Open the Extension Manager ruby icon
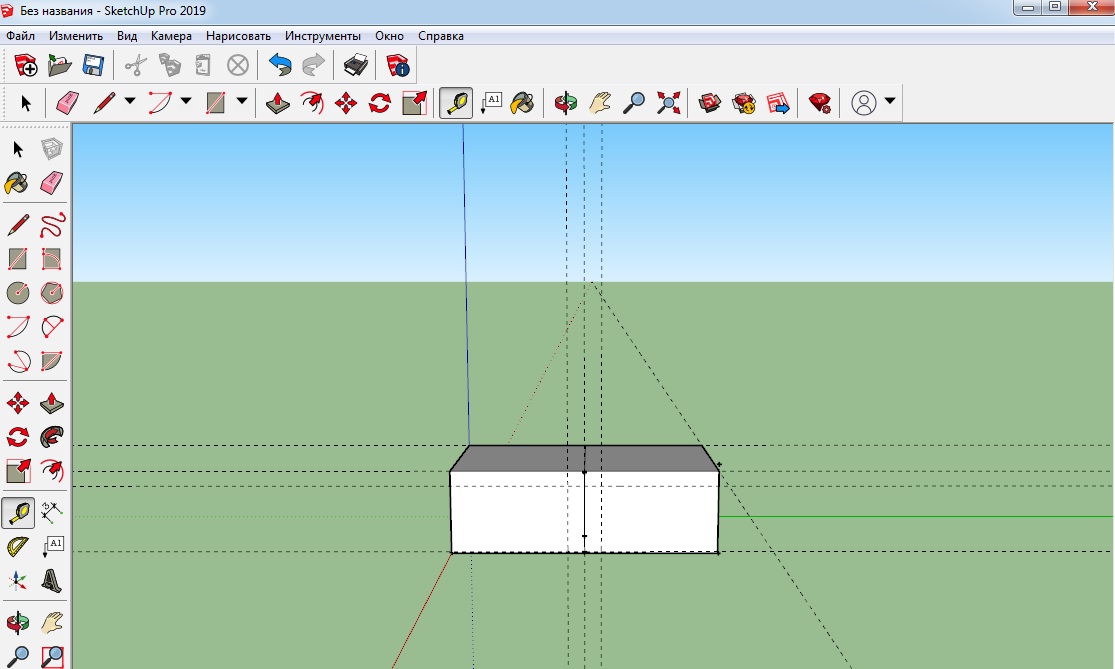This screenshot has height=669, width=1115. point(820,103)
